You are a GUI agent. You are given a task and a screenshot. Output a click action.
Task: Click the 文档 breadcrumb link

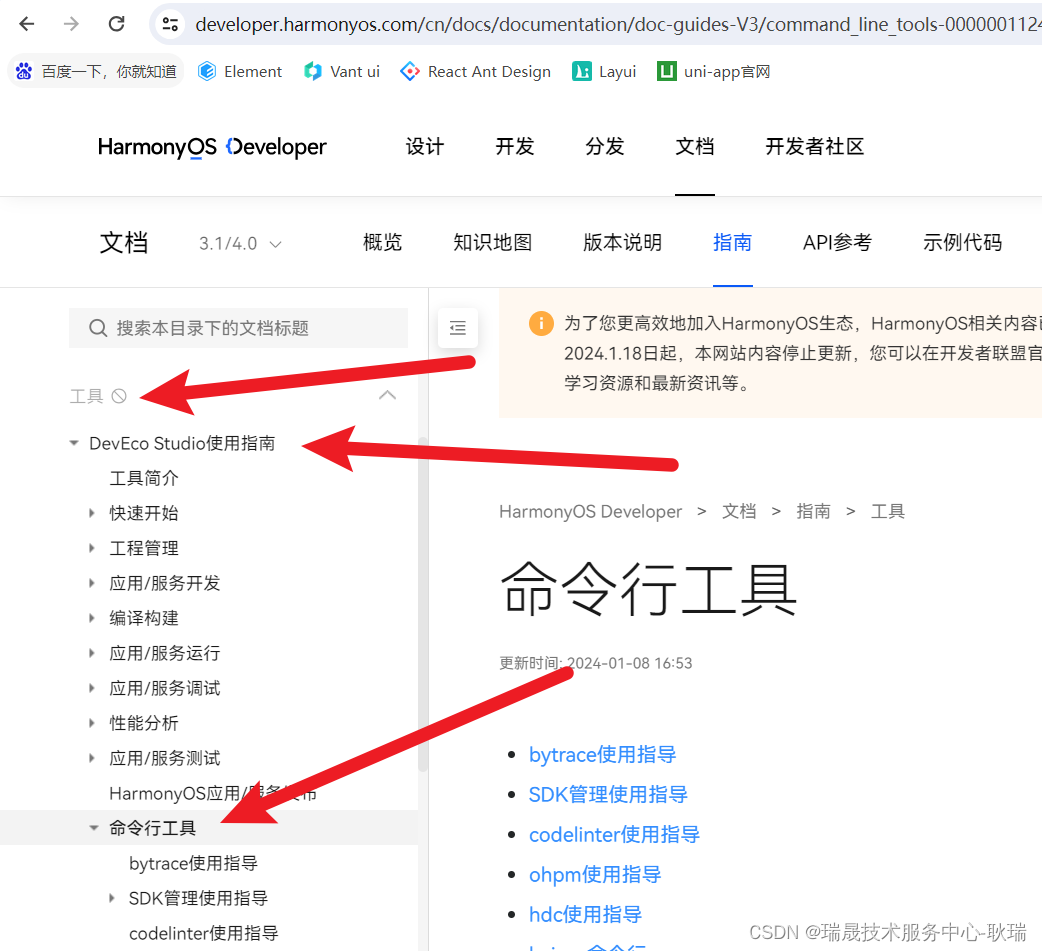click(x=739, y=511)
